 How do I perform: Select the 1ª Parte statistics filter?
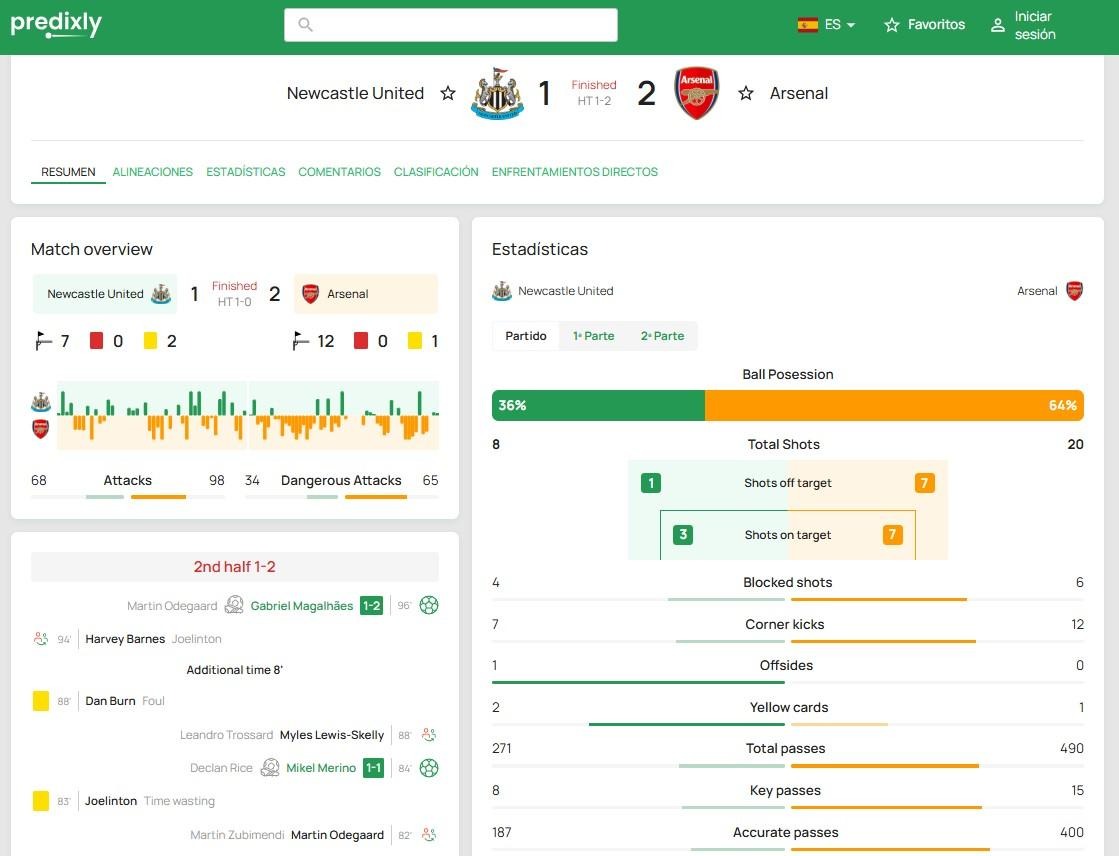[593, 336]
